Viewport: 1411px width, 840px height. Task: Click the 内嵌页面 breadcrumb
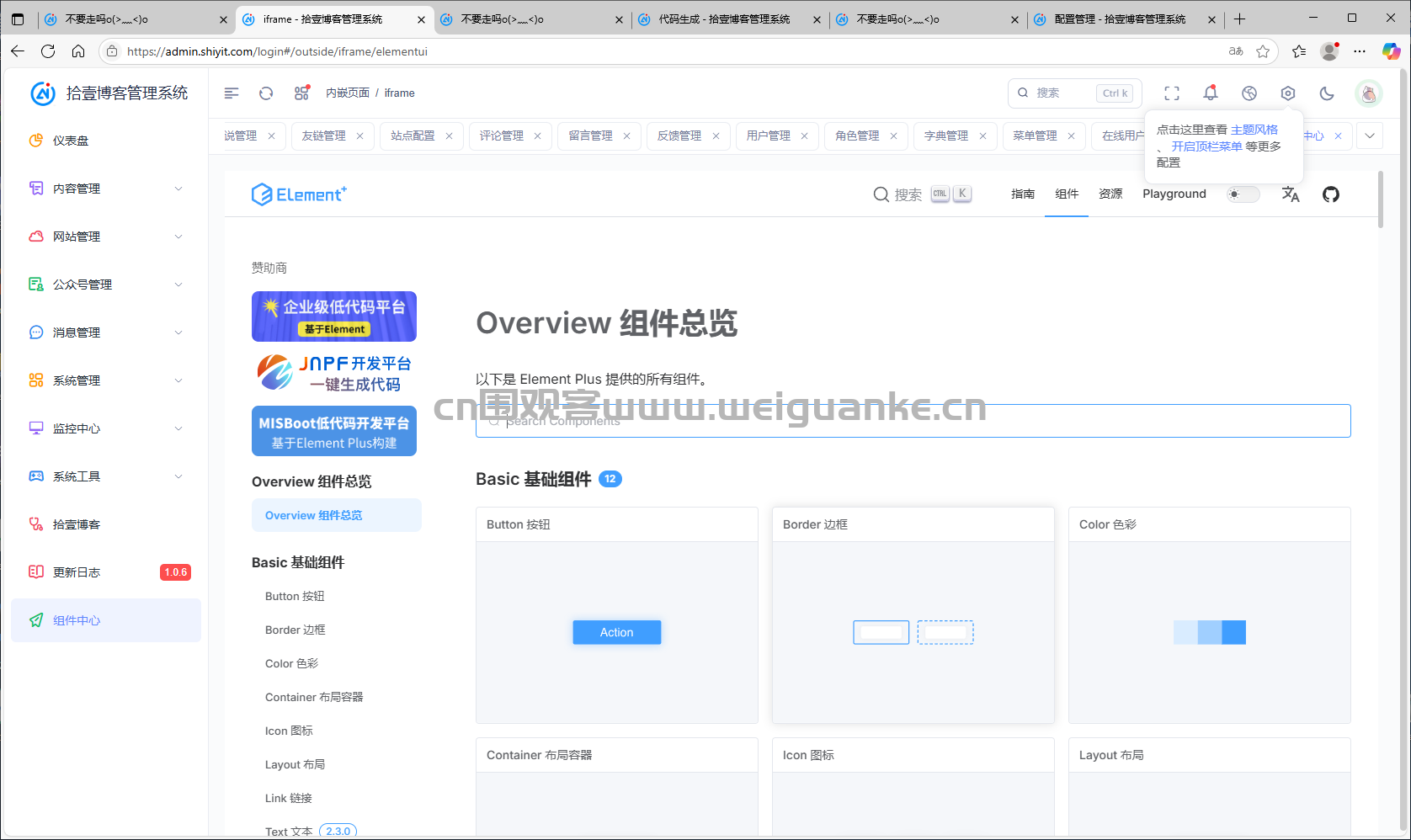348,93
